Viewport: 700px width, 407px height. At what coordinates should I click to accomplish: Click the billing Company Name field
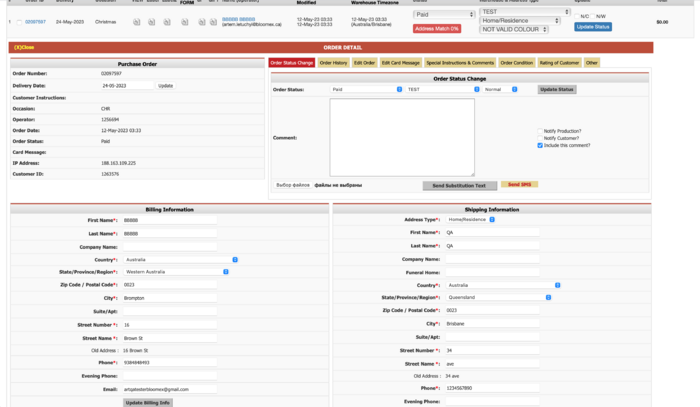(170, 247)
